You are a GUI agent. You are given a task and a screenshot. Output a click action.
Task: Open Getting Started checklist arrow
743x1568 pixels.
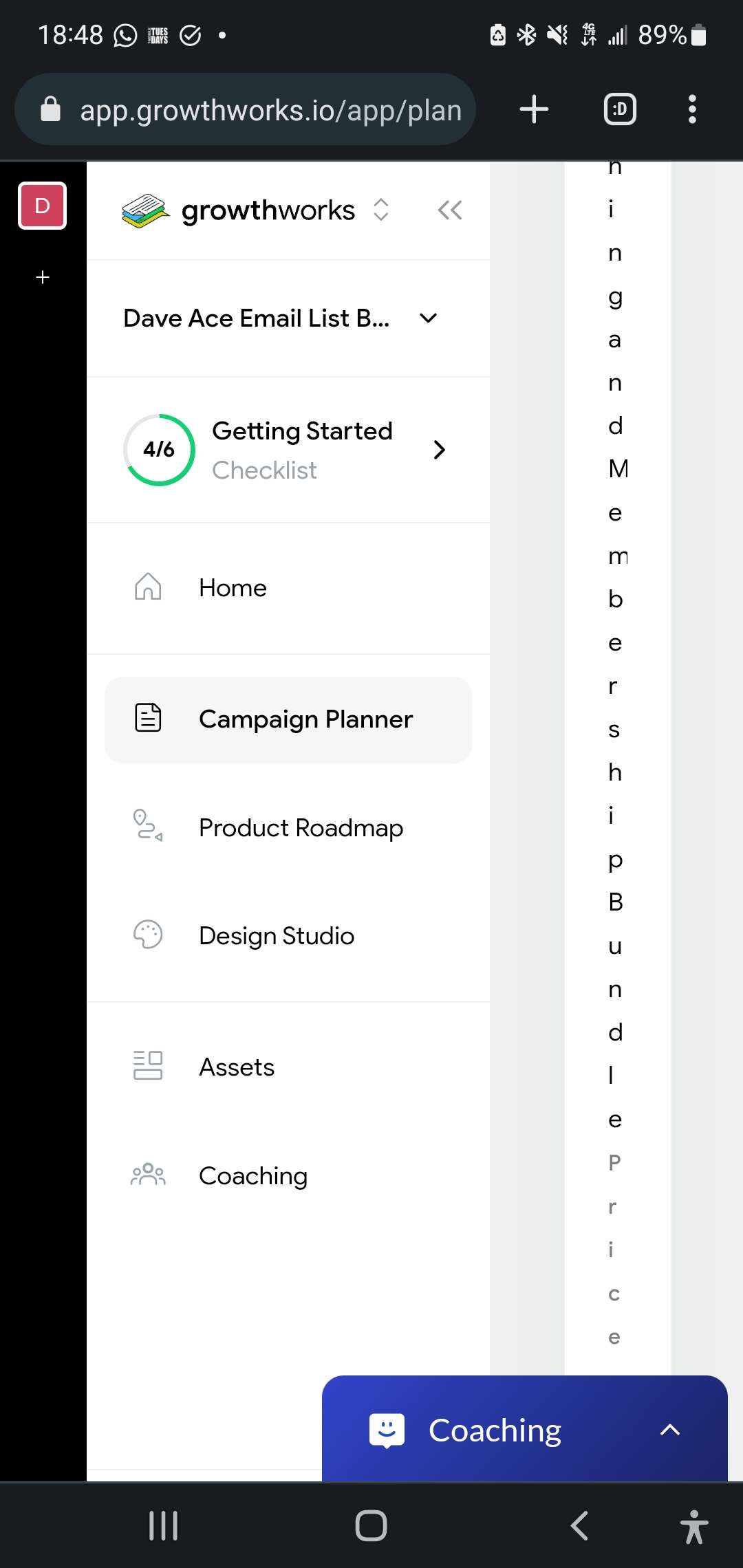[440, 450]
